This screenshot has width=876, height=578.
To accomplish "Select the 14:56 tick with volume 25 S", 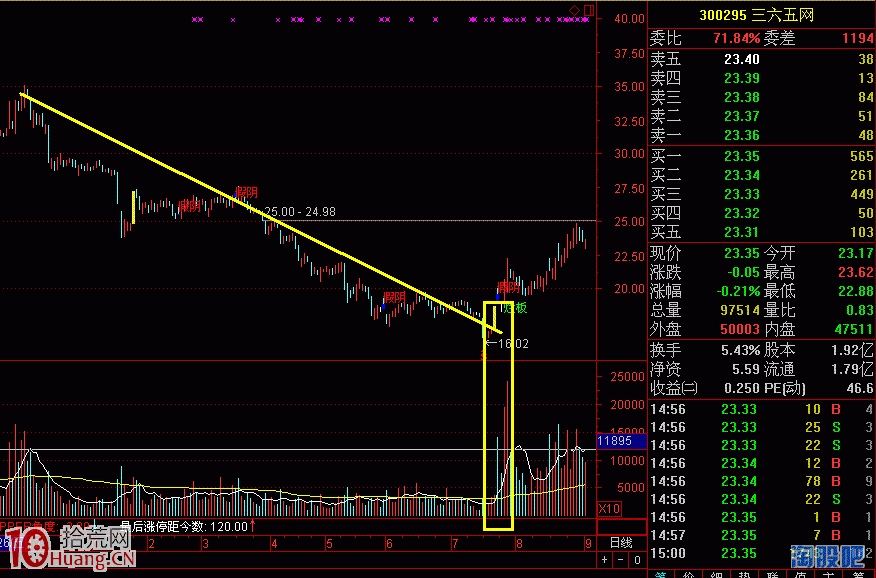I will 761,427.
